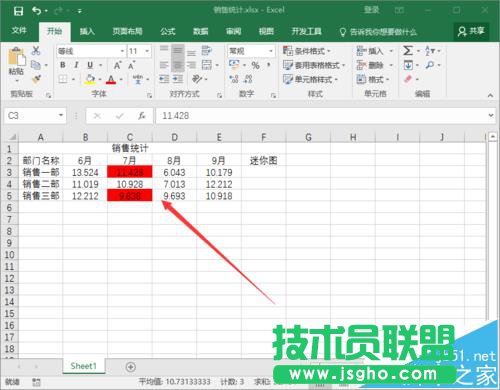Viewport: 500px width, 390px height.
Task: Click the Tell Me search box
Action: click(x=378, y=32)
